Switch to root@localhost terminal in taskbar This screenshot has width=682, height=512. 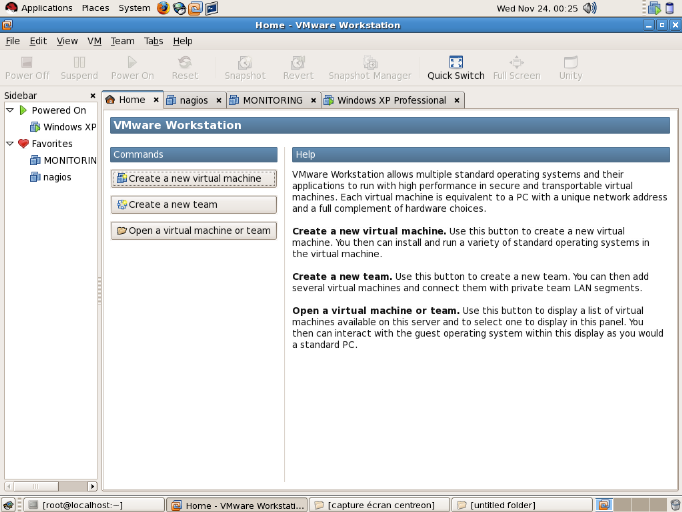pyautogui.click(x=94, y=505)
